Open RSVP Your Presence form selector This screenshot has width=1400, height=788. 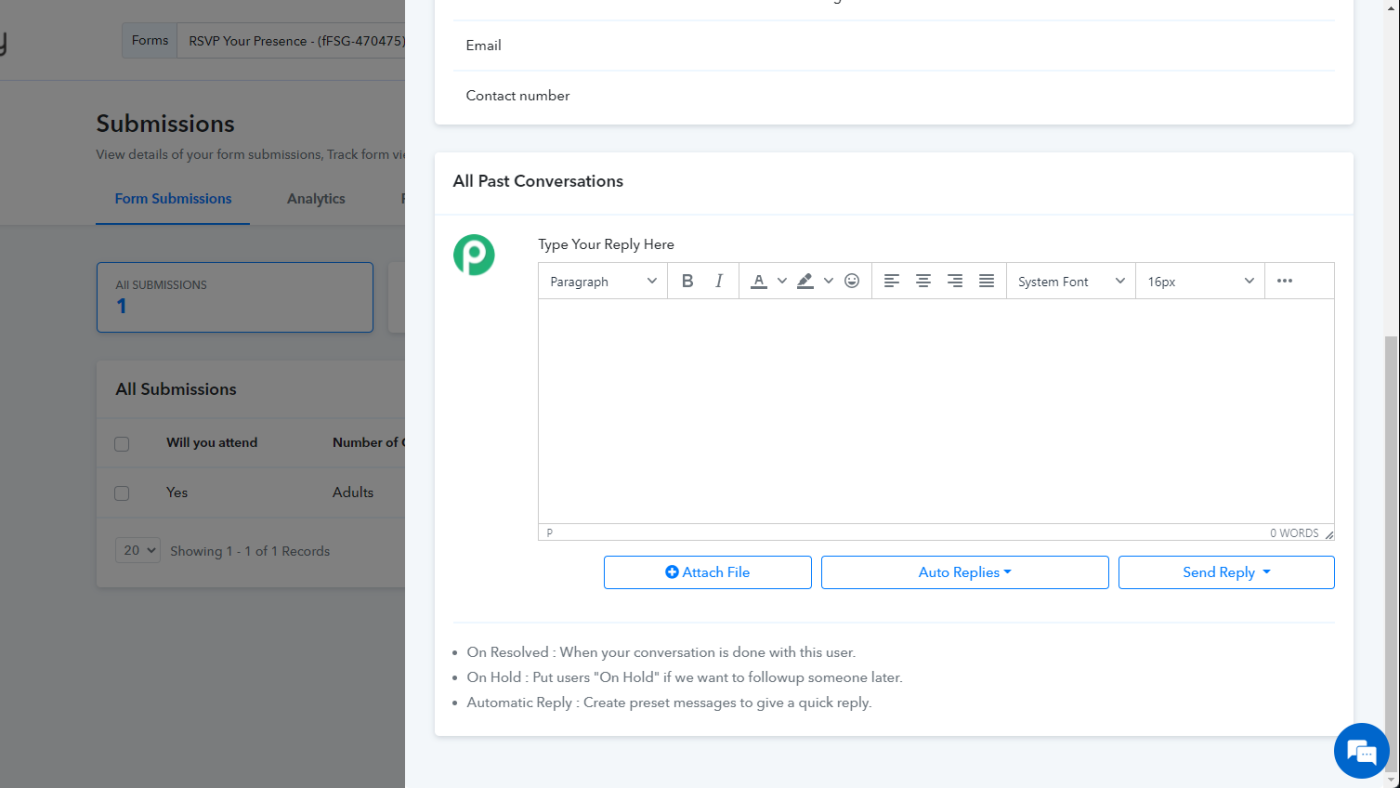292,41
